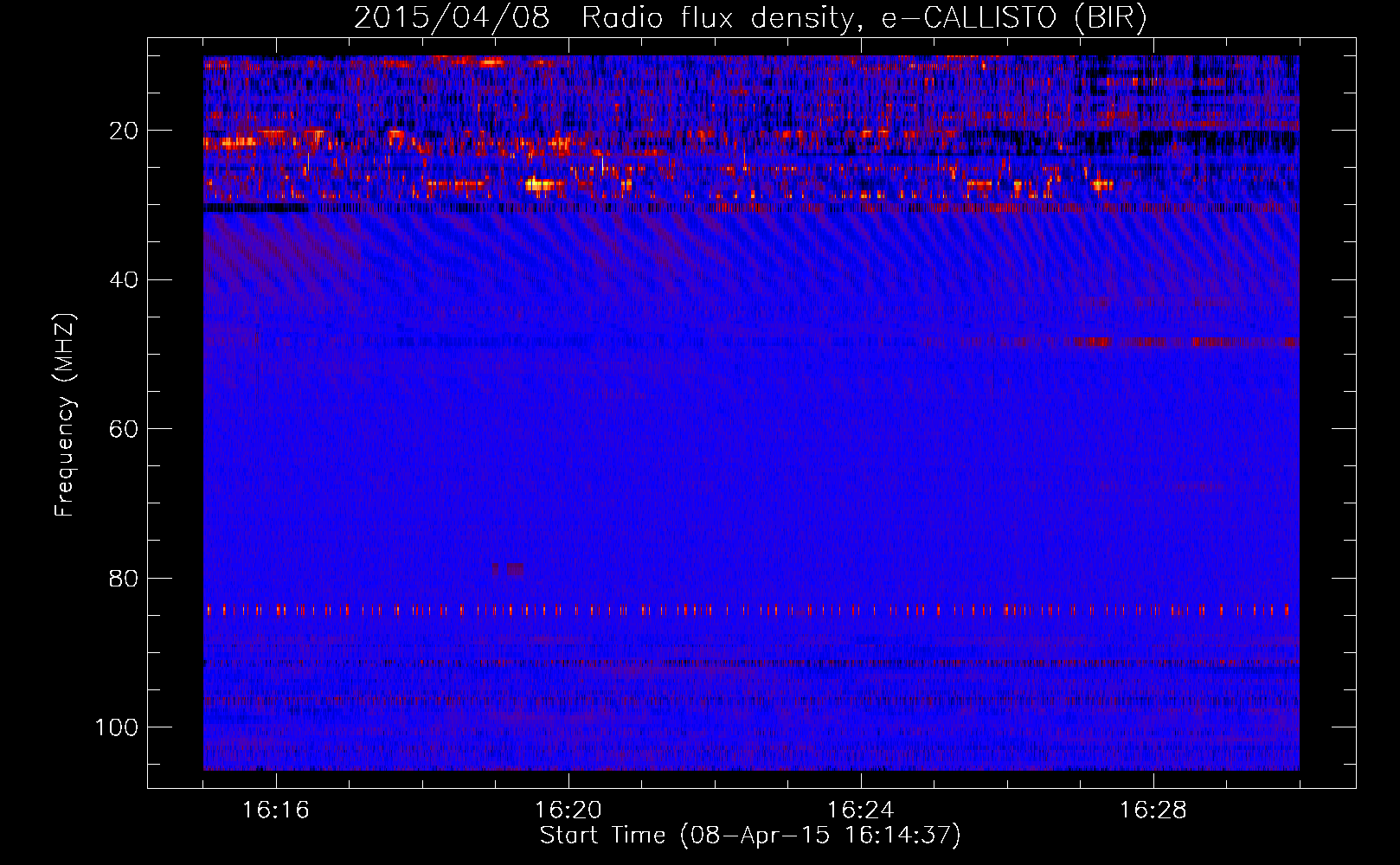Screen dimensions: 1400x865
Task: Click the '40' frequency tick label
Action: (x=124, y=279)
